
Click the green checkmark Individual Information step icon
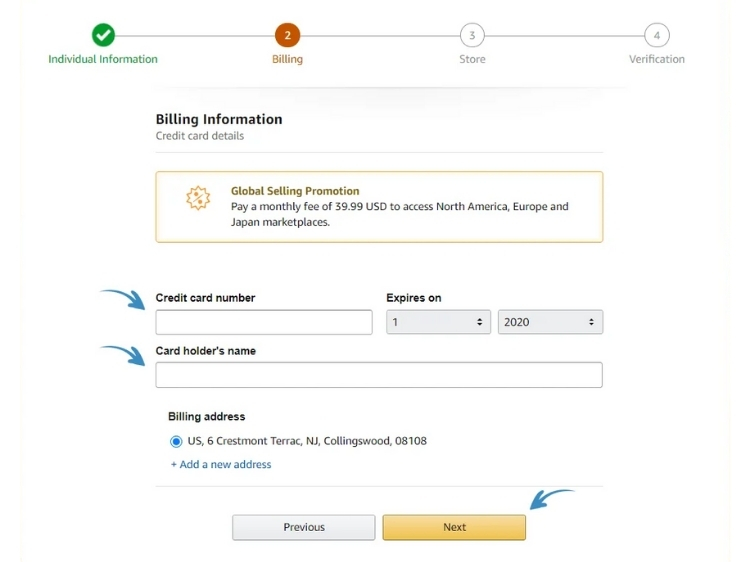(103, 35)
